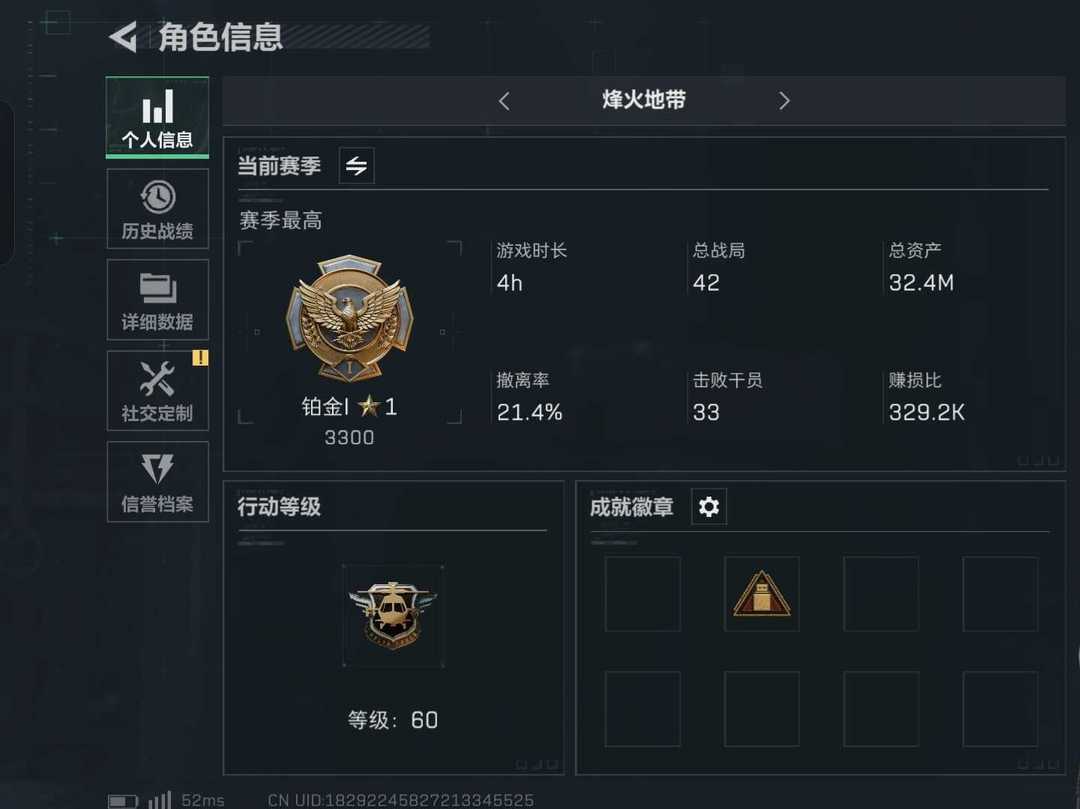Click the 总资产 32.4M stat
The height and width of the screenshot is (809, 1080).
point(922,267)
